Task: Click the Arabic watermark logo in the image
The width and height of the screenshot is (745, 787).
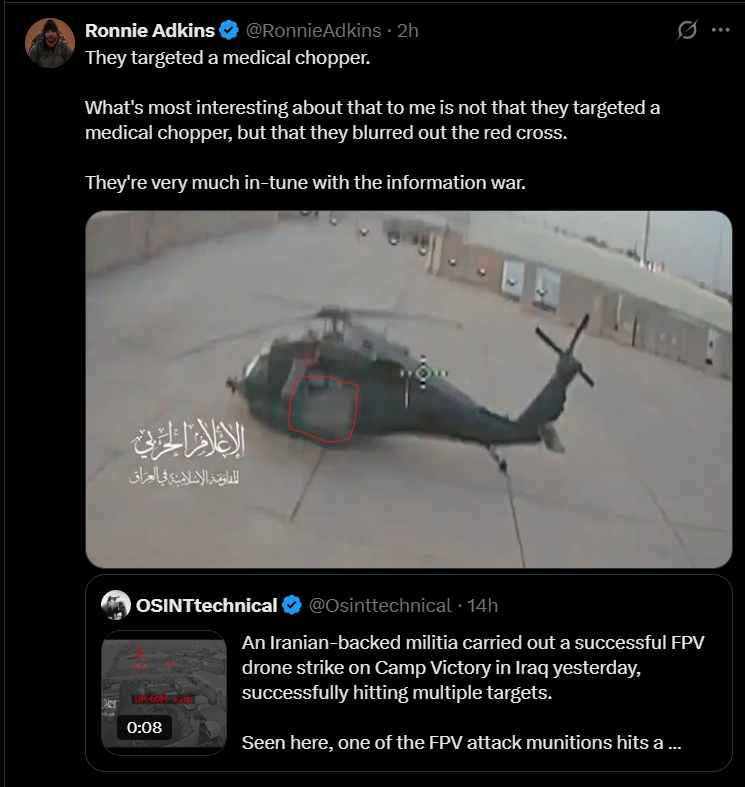Action: [x=187, y=452]
